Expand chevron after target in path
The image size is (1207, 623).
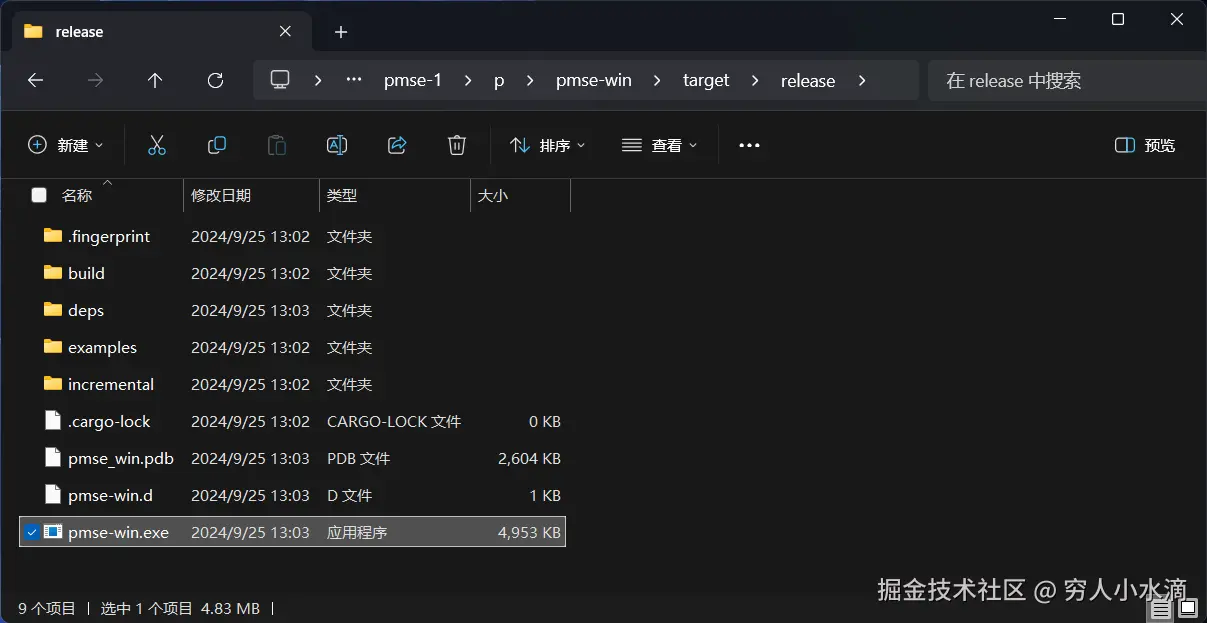pyautogui.click(x=756, y=81)
